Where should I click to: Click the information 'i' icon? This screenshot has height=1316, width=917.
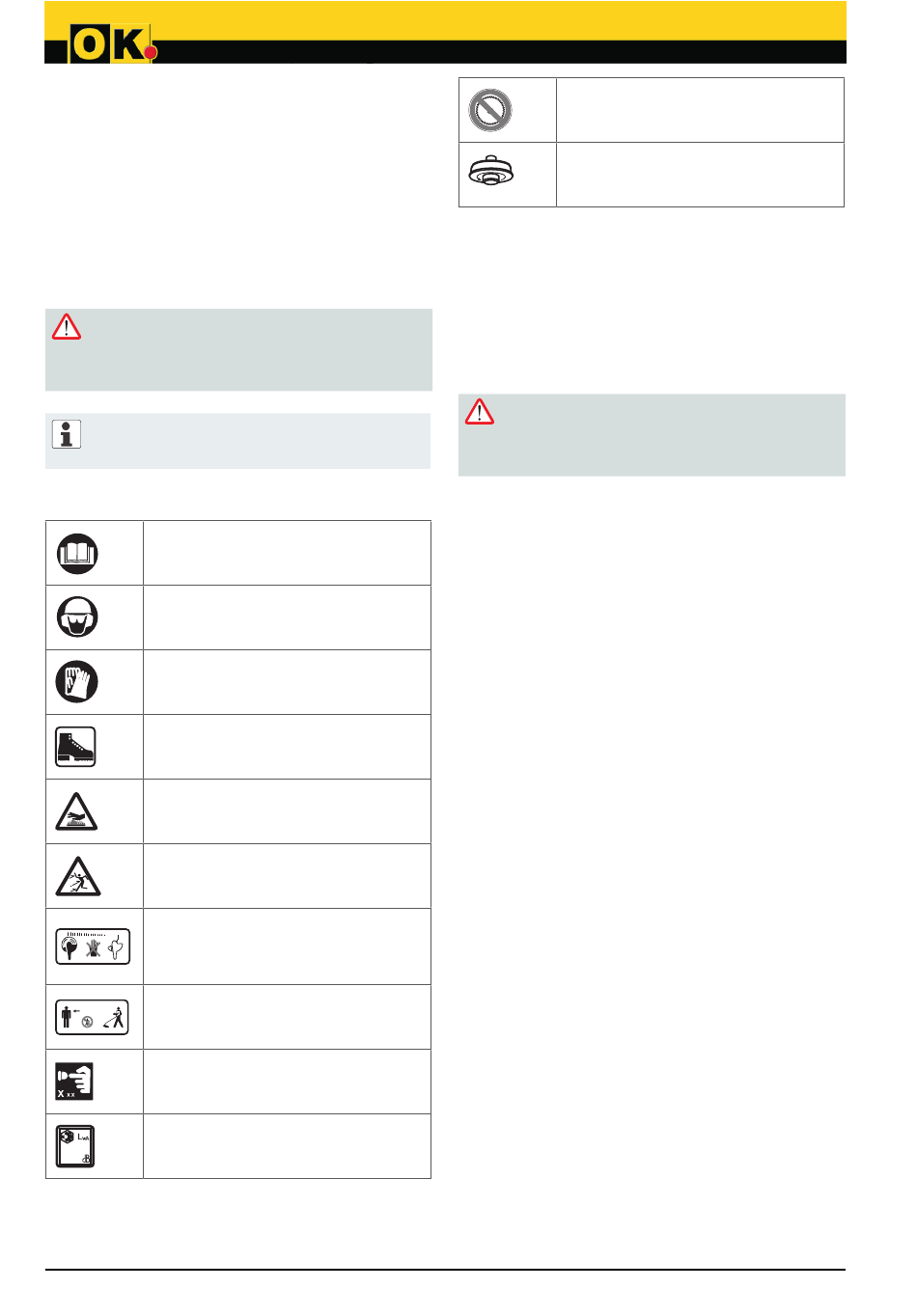coord(67,434)
